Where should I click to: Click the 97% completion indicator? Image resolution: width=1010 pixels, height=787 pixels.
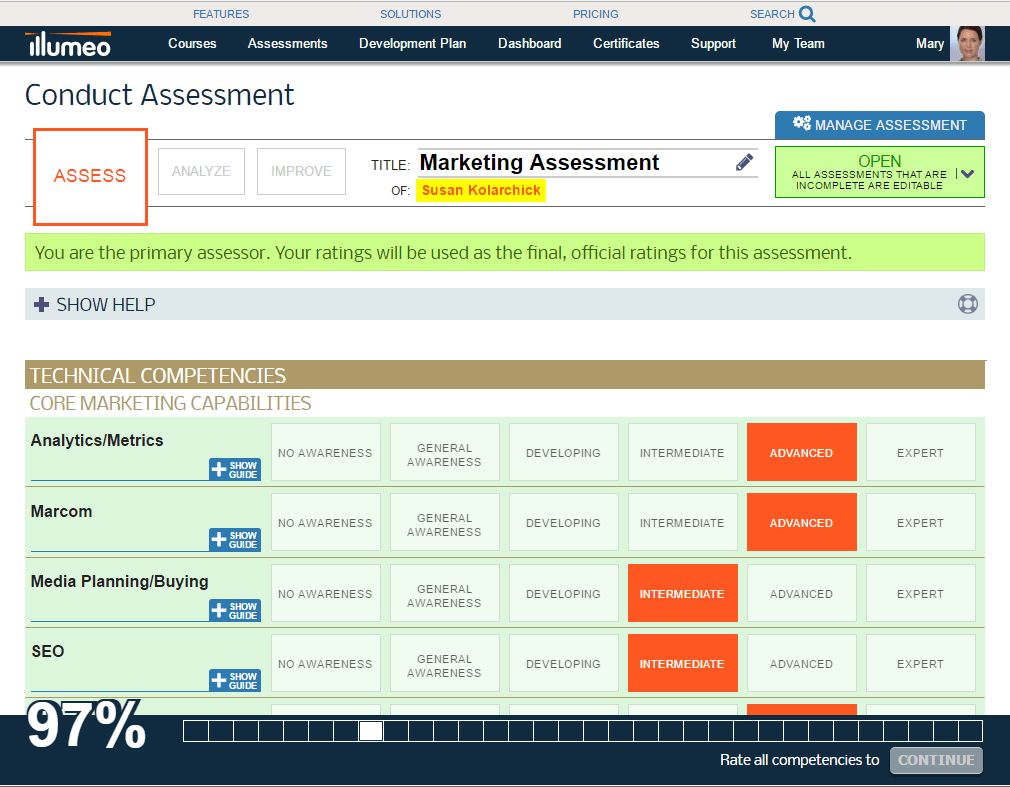pyautogui.click(x=86, y=725)
